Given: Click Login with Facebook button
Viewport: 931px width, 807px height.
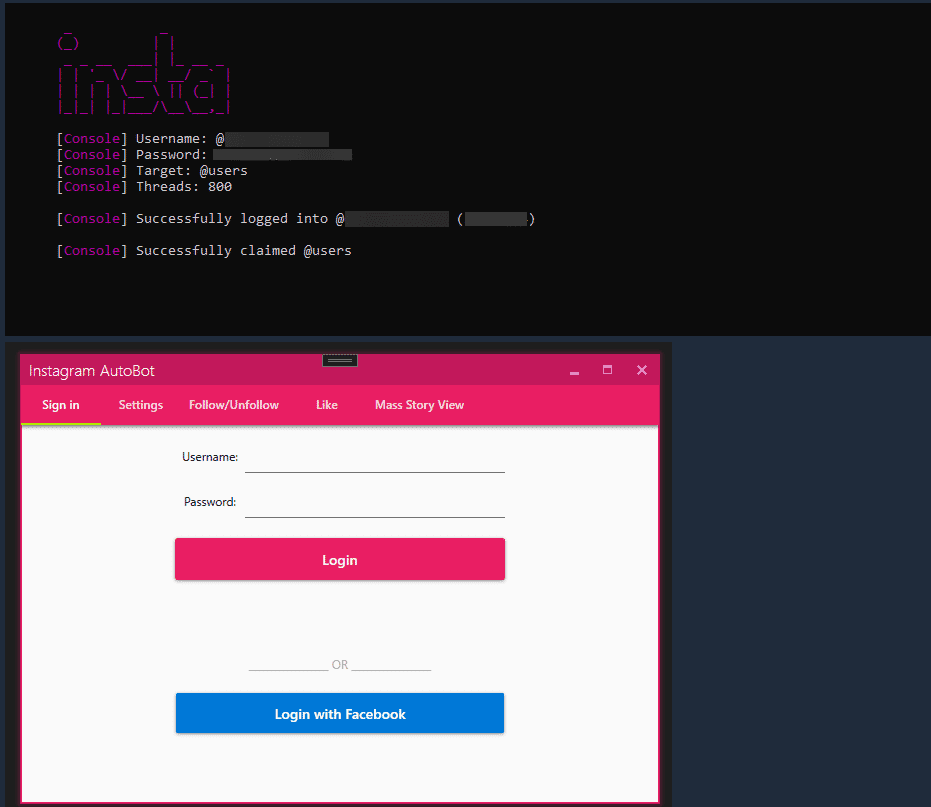Looking at the screenshot, I should [340, 713].
